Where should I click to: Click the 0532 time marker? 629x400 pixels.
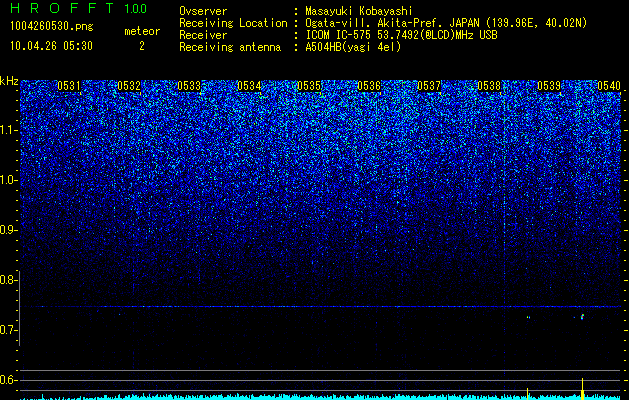click(129, 86)
